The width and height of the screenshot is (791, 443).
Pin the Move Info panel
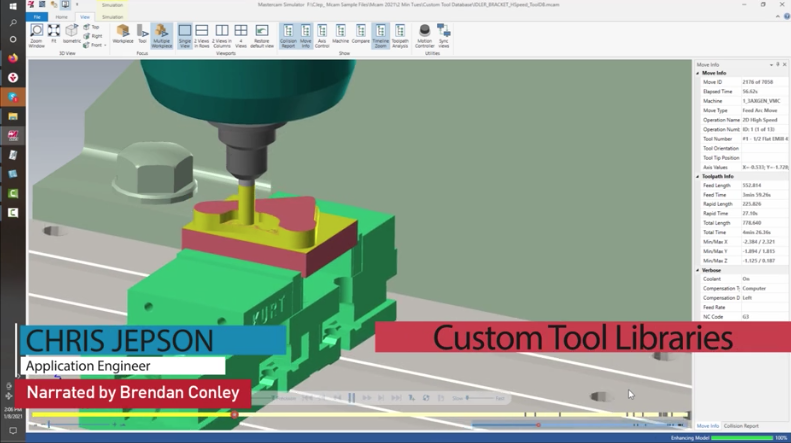pos(778,65)
